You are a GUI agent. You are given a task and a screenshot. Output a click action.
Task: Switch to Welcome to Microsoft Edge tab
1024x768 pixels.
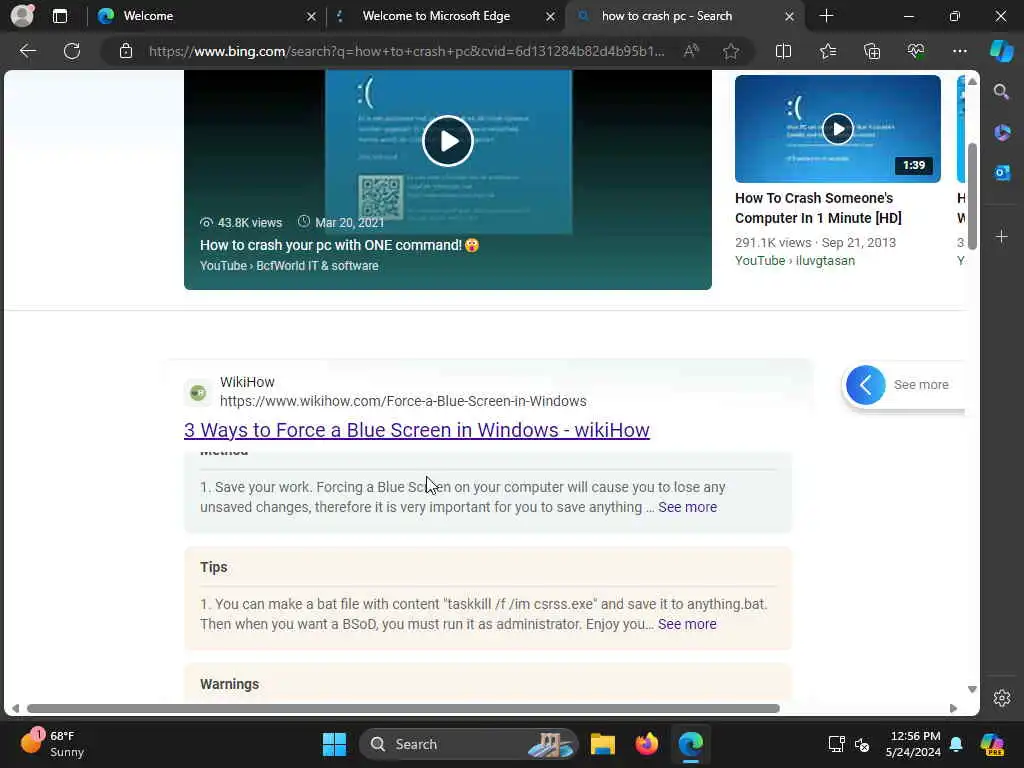[x=444, y=16]
